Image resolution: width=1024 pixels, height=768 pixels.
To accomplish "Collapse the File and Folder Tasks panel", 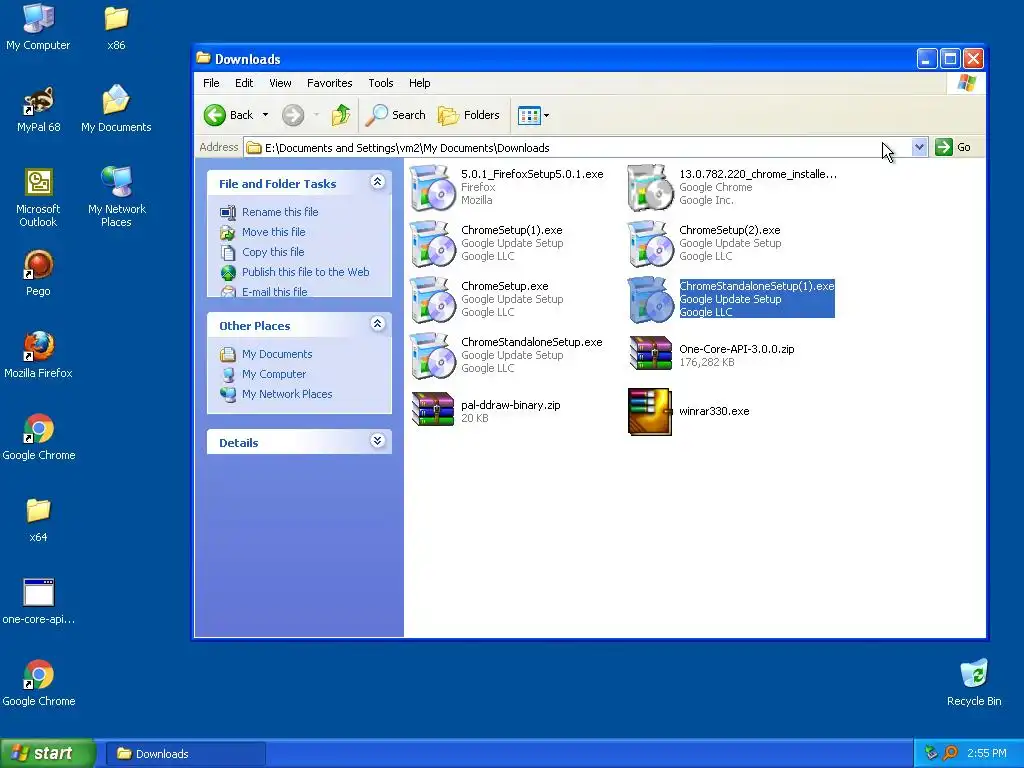I will [x=377, y=182].
